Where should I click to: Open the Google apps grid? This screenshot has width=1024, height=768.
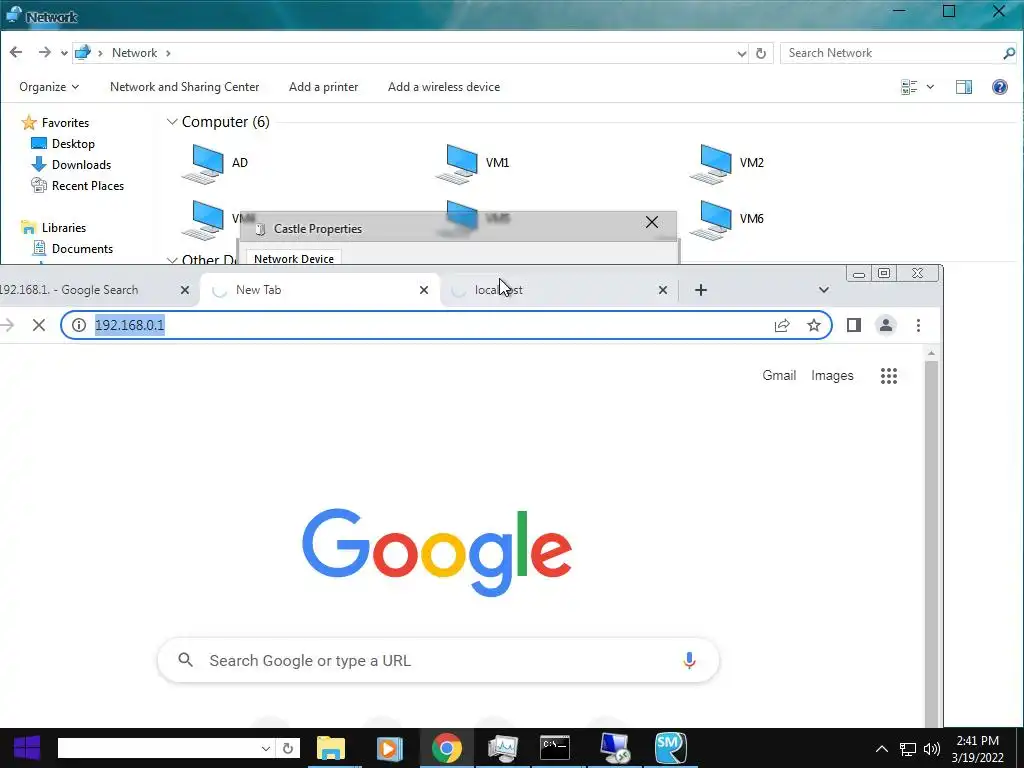[x=889, y=376]
